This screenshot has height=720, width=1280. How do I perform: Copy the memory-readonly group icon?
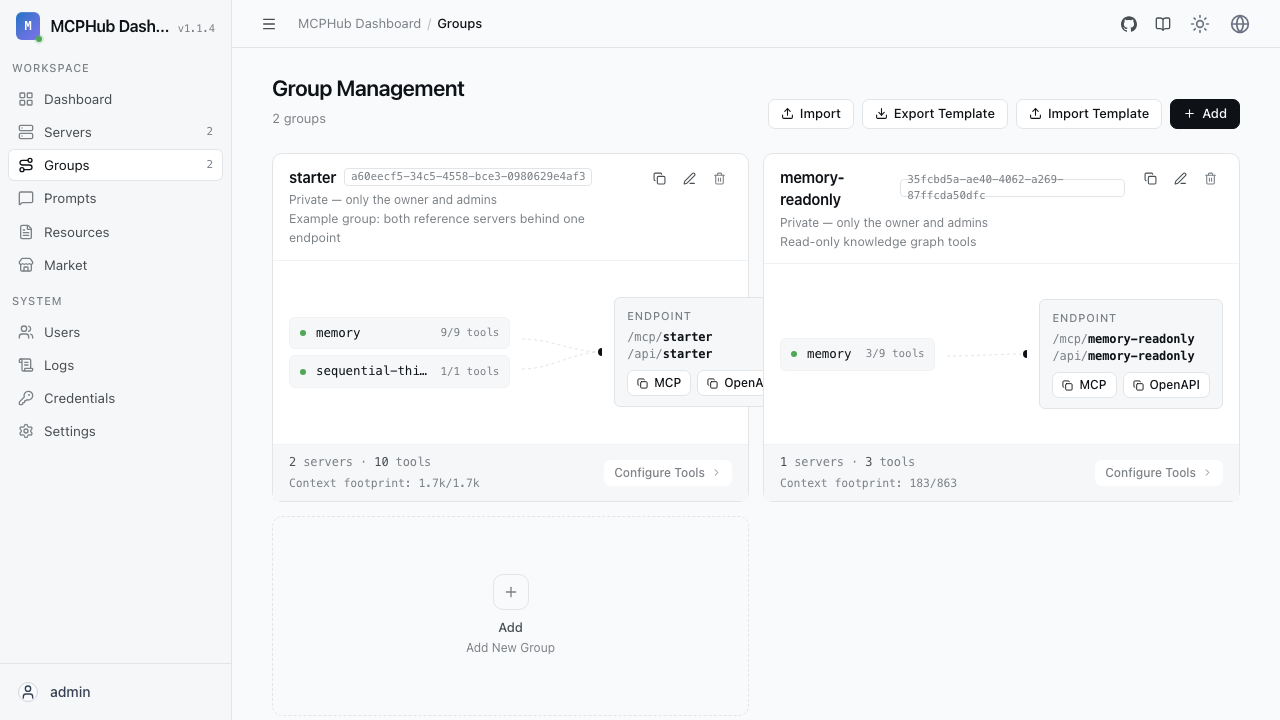(x=1150, y=179)
